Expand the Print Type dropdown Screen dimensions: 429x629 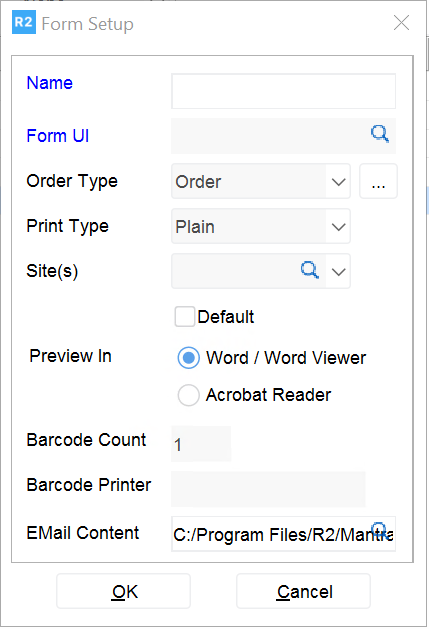point(338,227)
